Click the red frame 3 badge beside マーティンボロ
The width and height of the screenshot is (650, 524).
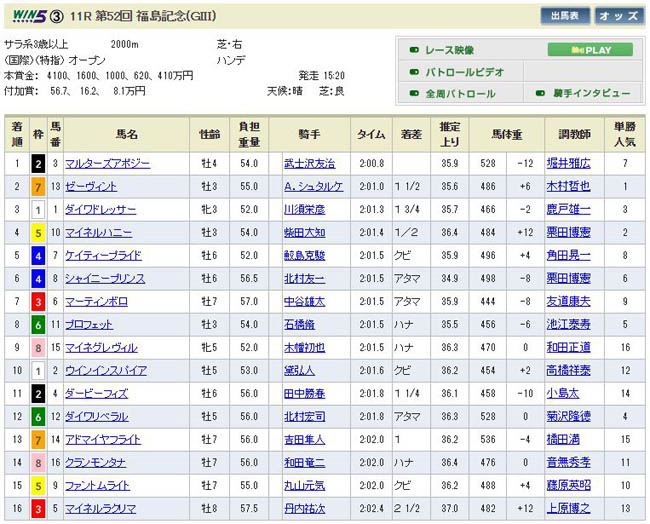pos(38,301)
